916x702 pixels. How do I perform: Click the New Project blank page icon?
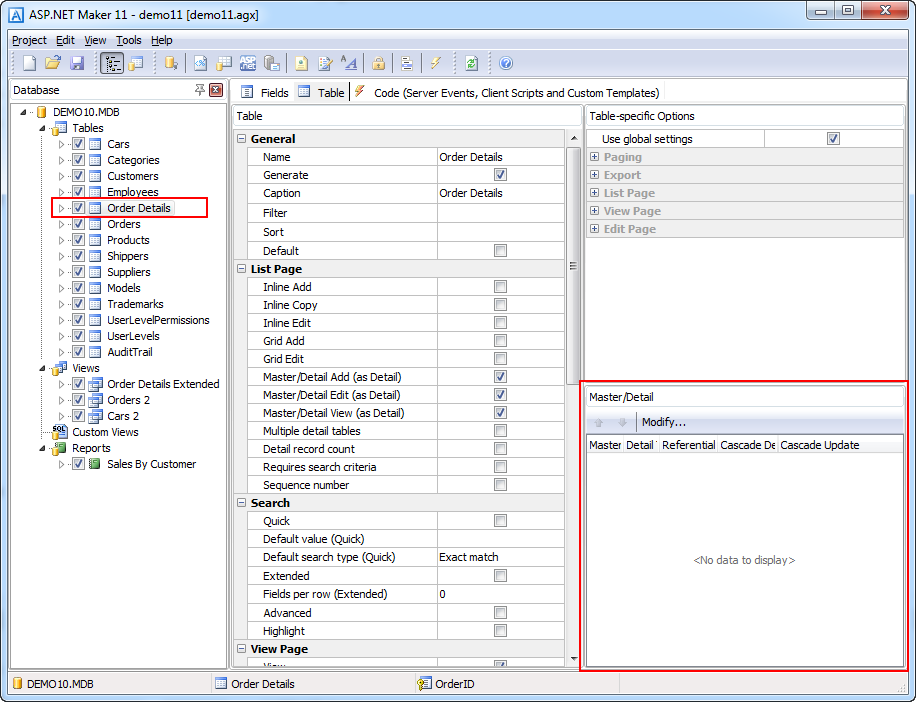[29, 63]
